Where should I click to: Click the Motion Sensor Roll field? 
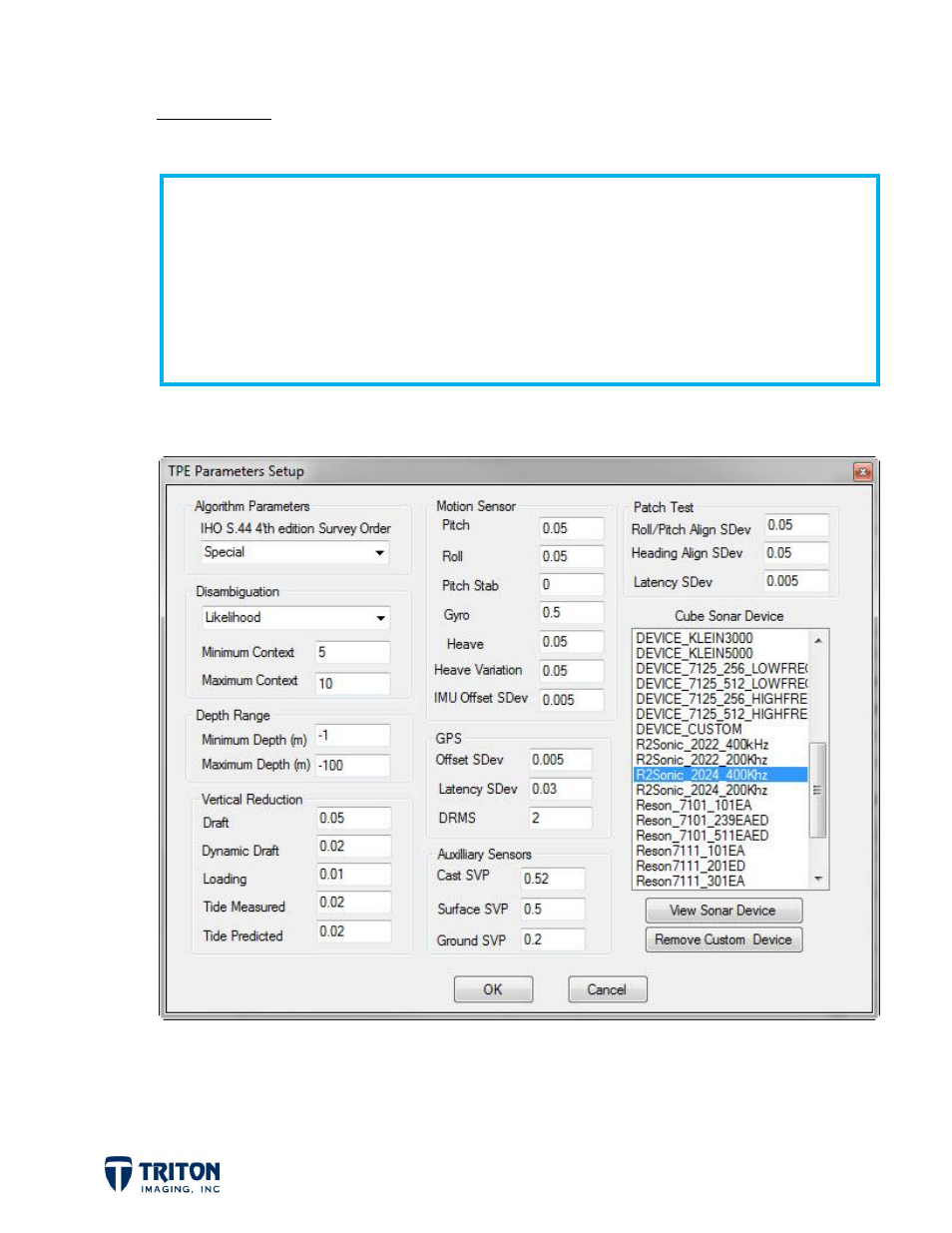pos(572,556)
